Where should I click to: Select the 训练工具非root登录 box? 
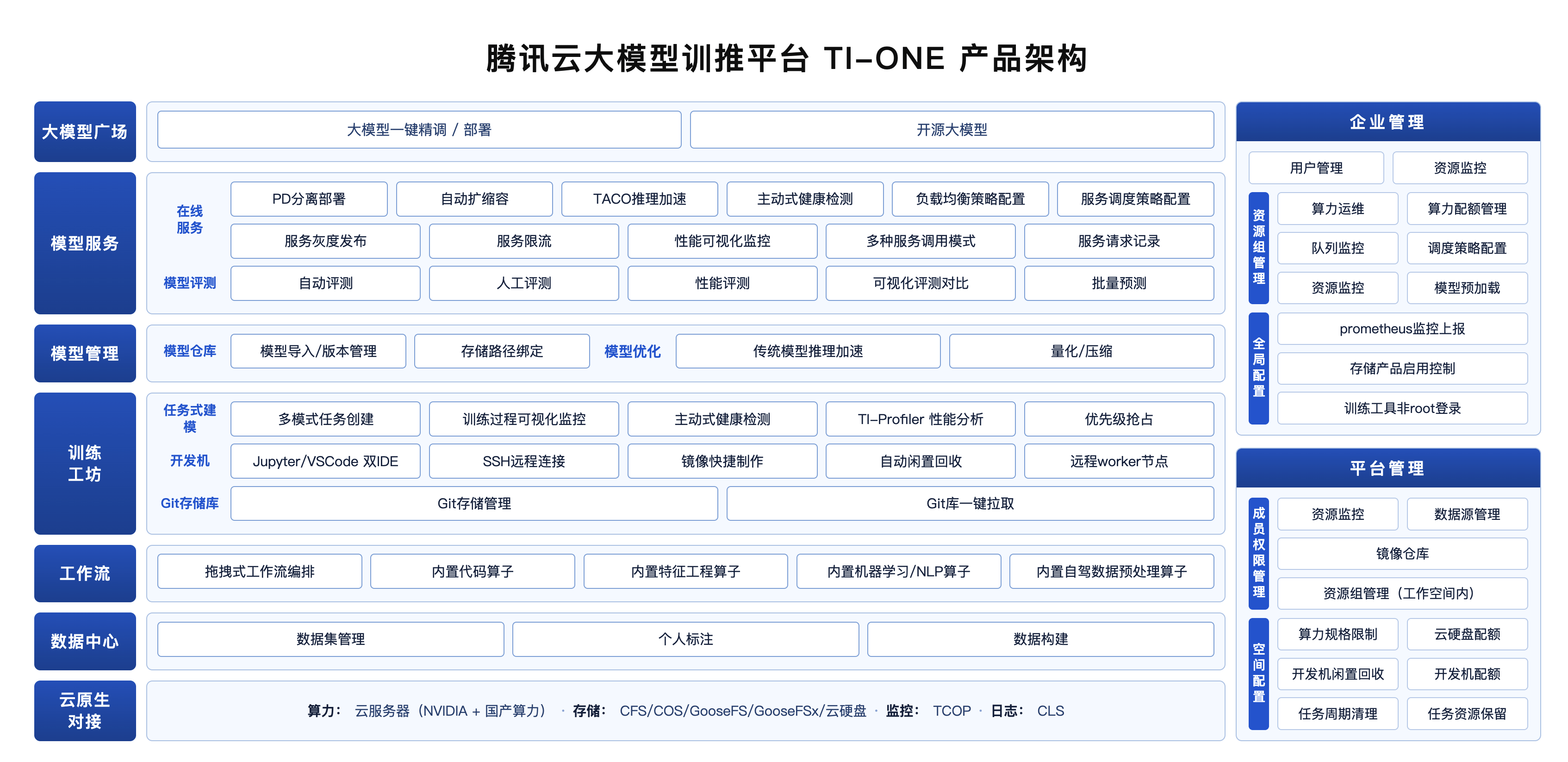[x=1402, y=408]
